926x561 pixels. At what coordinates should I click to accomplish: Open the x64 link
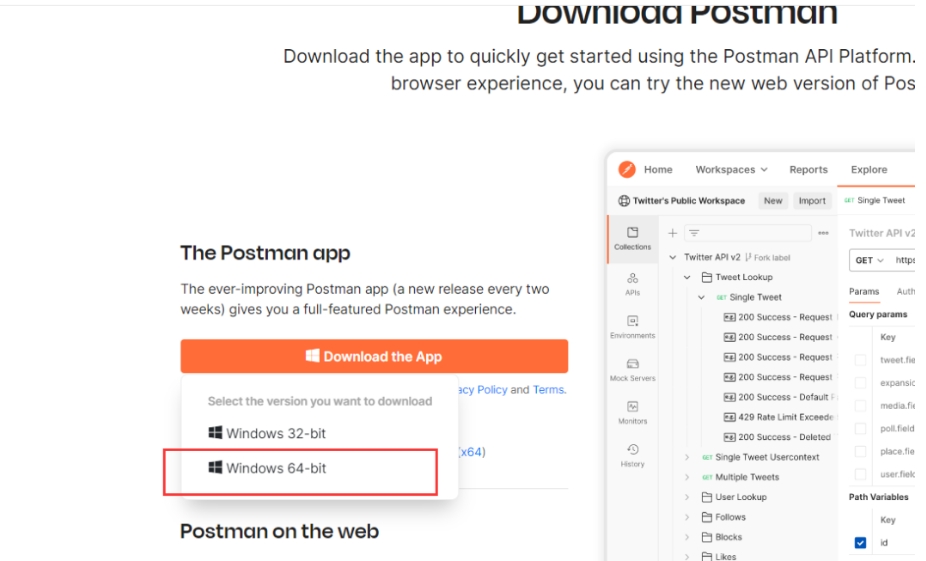point(471,452)
